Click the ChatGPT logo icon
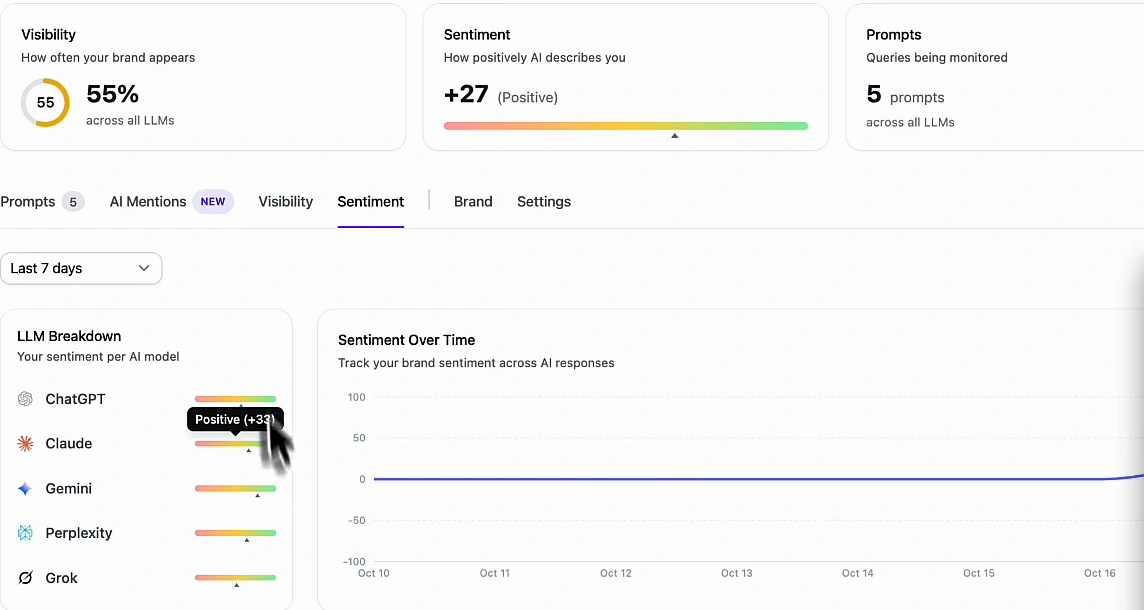This screenshot has height=610, width=1144. pyautogui.click(x=25, y=399)
